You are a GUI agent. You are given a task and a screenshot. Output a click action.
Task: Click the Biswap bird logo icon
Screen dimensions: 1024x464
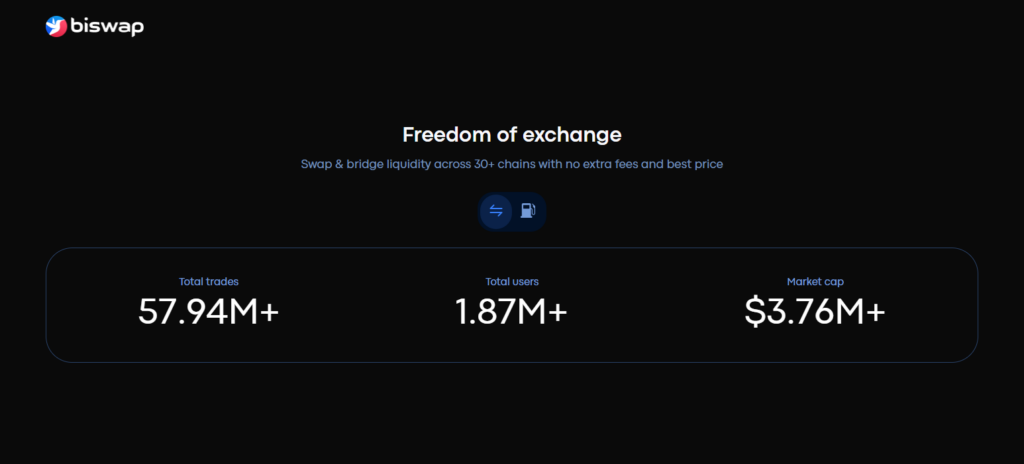click(56, 27)
